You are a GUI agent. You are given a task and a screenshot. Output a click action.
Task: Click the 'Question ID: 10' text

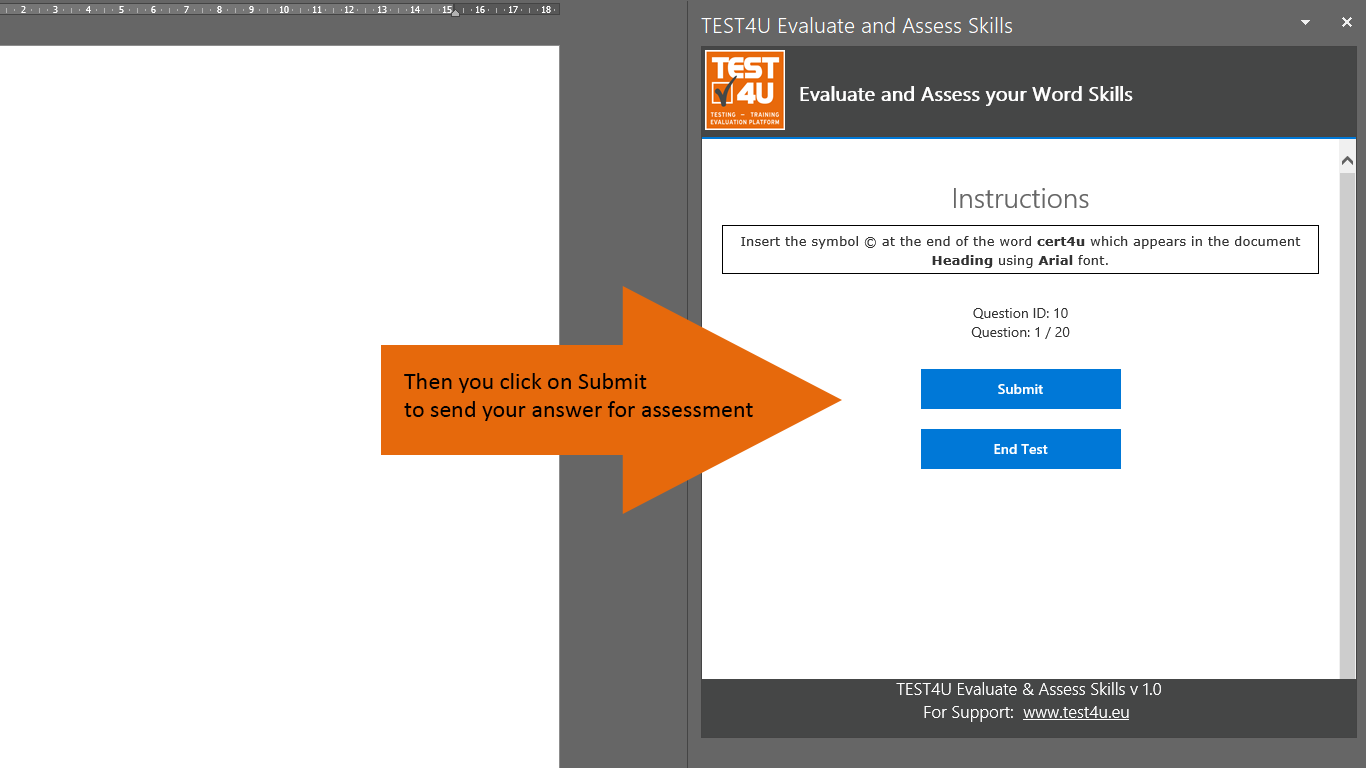[x=1020, y=313]
